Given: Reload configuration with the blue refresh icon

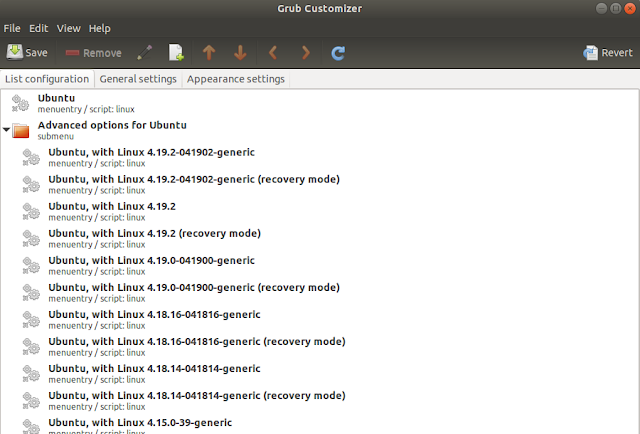Looking at the screenshot, I should [x=338, y=53].
